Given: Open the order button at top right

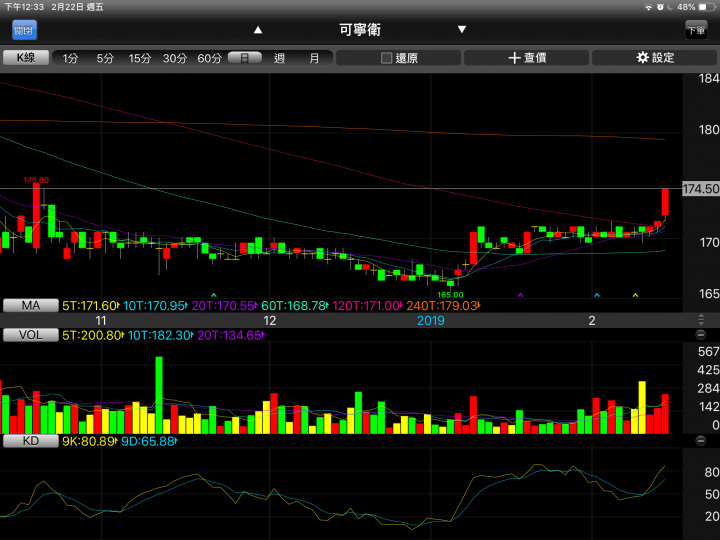Looking at the screenshot, I should [696, 30].
